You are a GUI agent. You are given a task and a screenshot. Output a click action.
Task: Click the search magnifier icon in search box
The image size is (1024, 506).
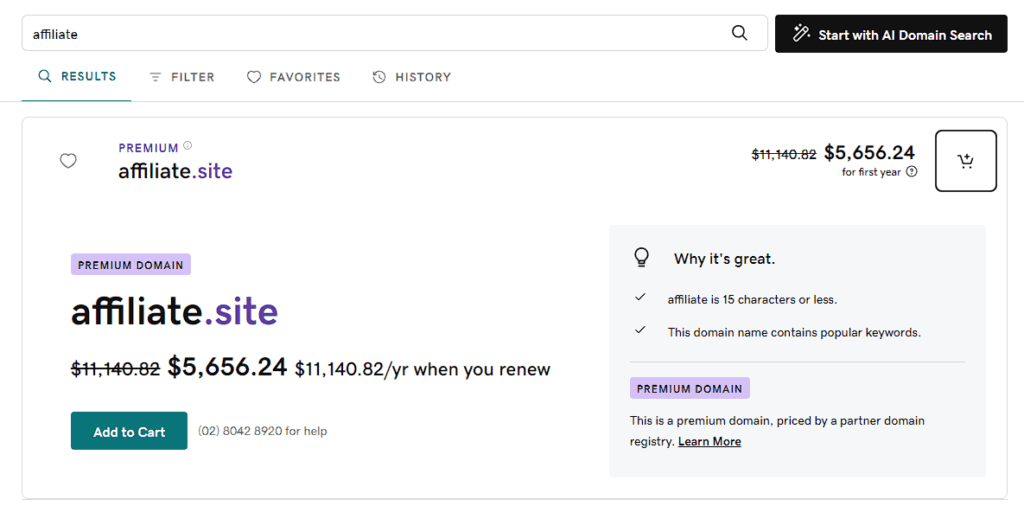[739, 33]
